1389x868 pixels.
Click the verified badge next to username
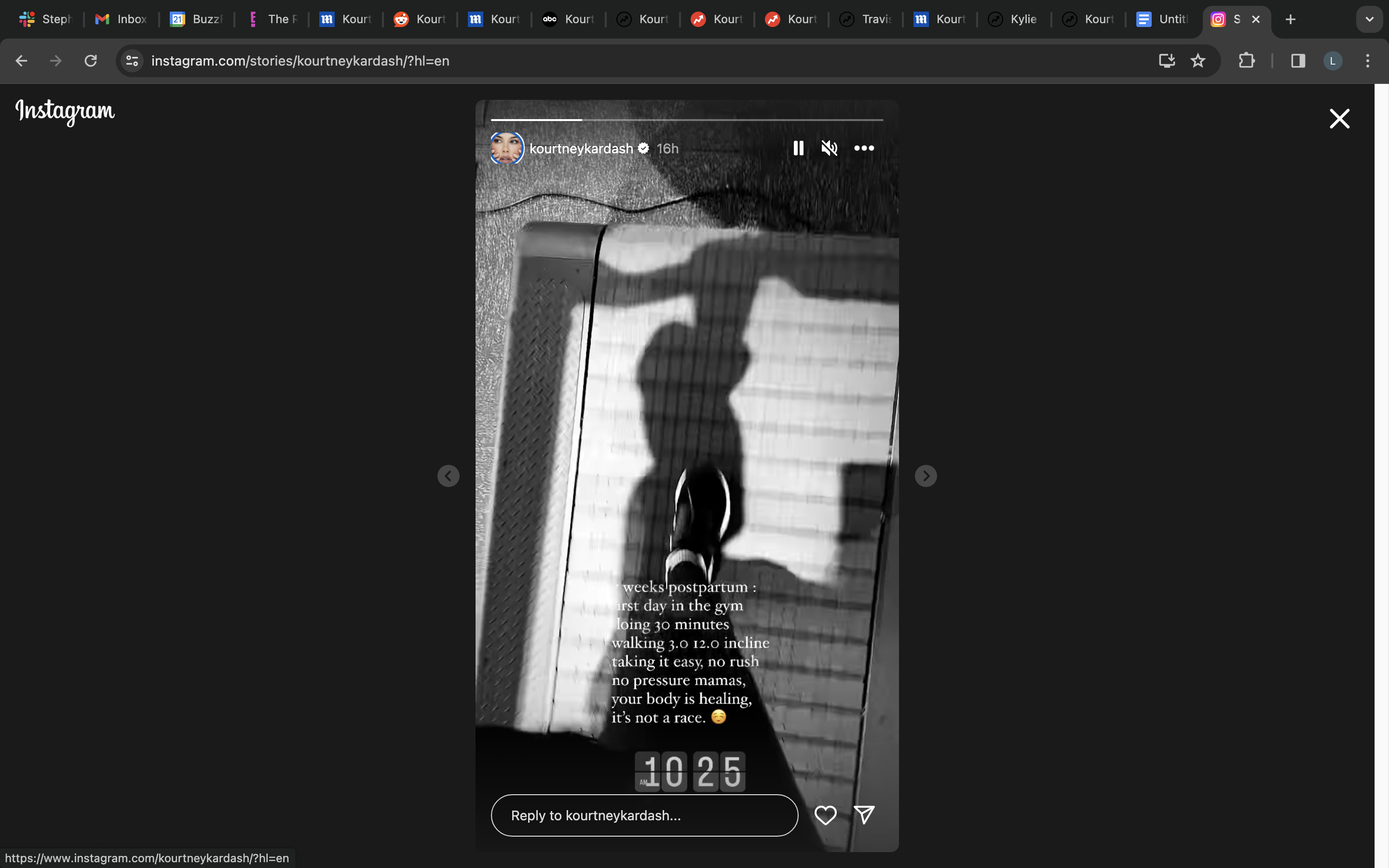click(643, 148)
